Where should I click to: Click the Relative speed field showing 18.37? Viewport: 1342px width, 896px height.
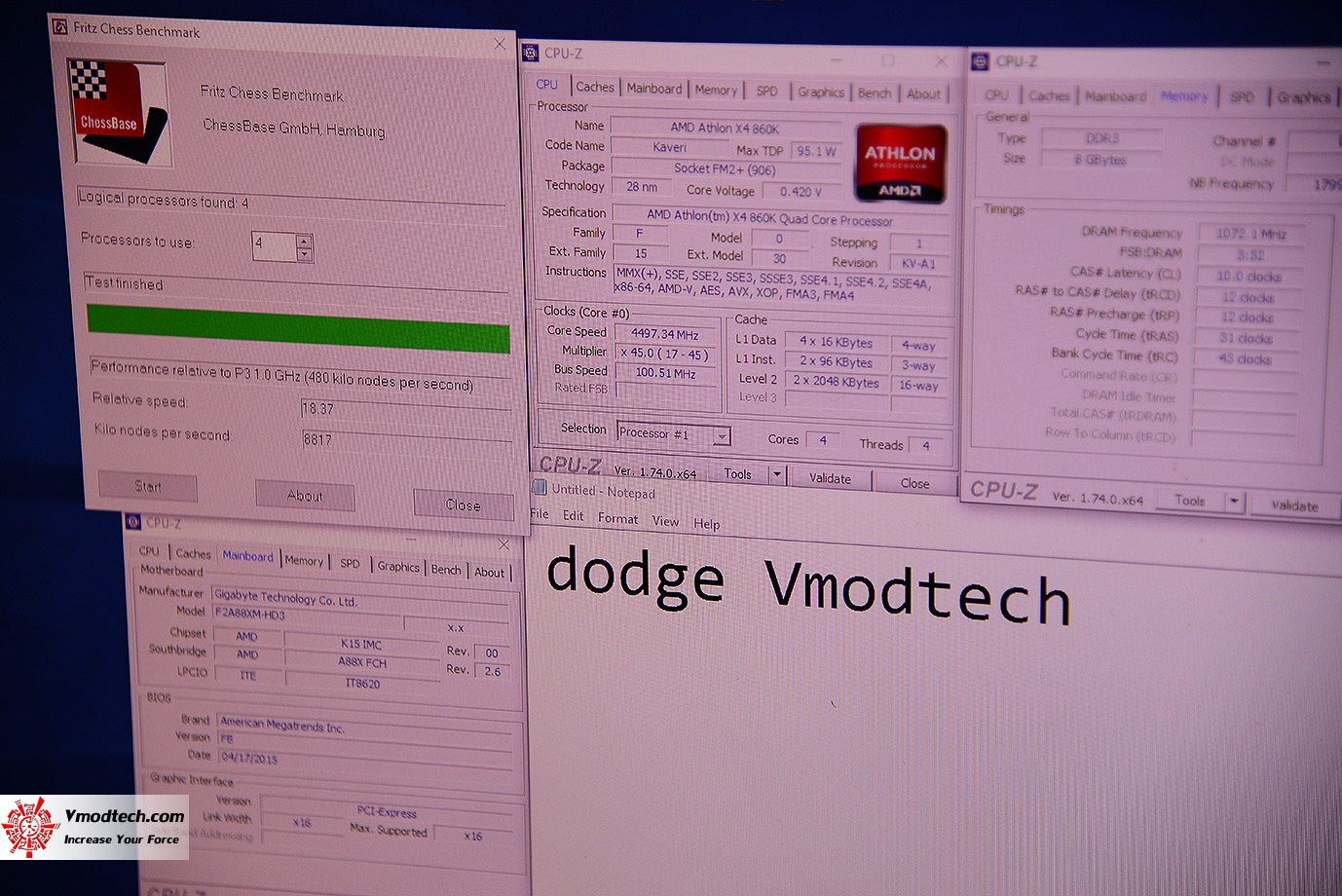pos(405,411)
